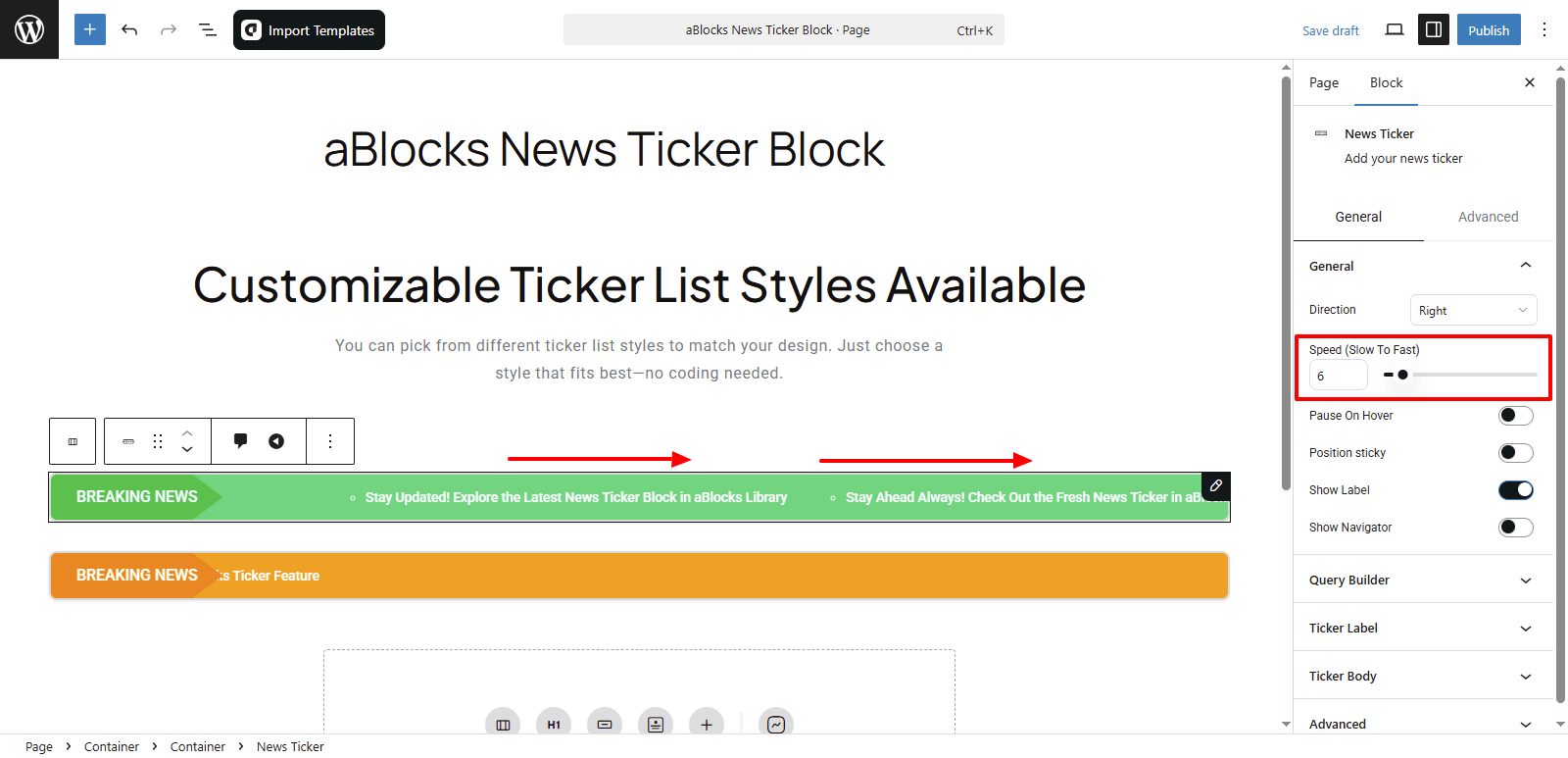Click the News Ticker block type icon

pyautogui.click(x=128, y=441)
